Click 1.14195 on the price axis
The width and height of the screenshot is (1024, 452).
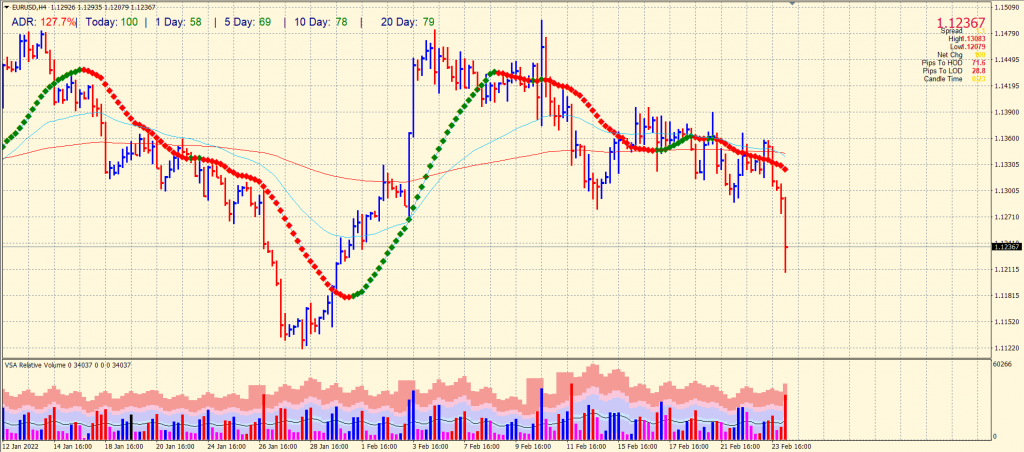1006,86
